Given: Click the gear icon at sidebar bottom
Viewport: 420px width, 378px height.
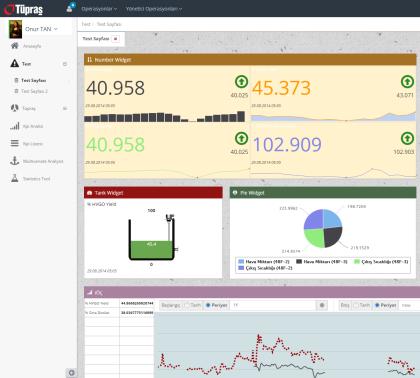Looking at the screenshot, I should point(71,373).
